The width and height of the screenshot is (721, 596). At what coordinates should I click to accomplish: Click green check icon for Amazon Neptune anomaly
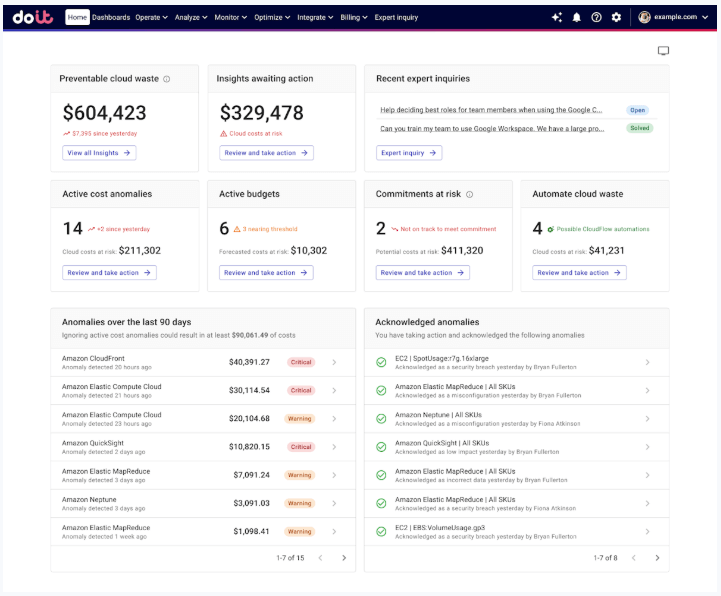point(381,418)
